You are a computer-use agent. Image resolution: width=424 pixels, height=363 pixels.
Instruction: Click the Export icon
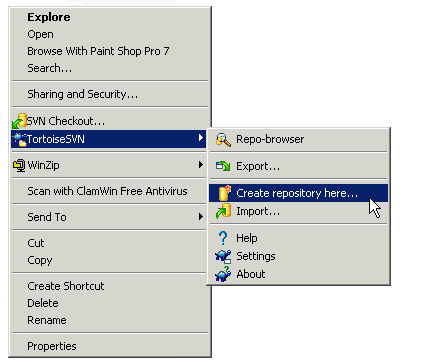click(223, 166)
